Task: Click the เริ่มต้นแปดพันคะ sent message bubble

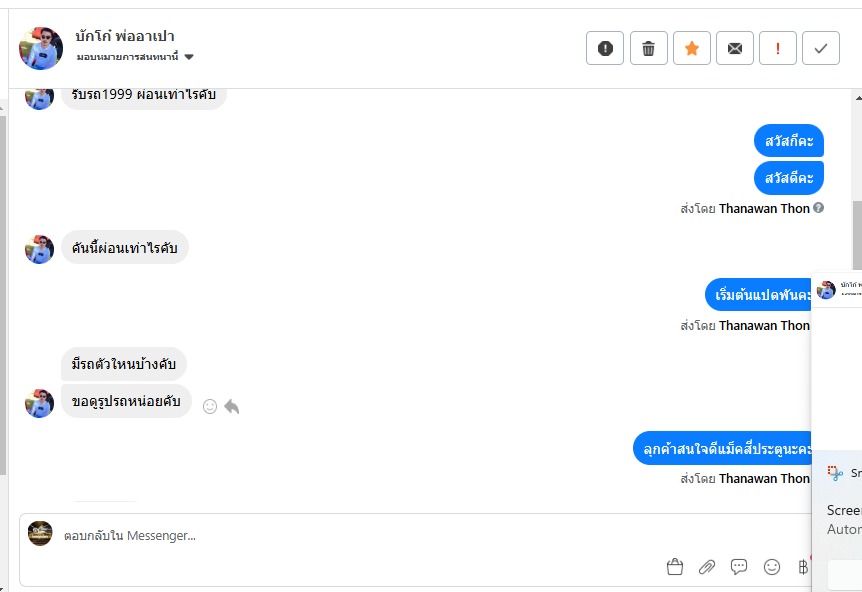Action: tap(759, 294)
